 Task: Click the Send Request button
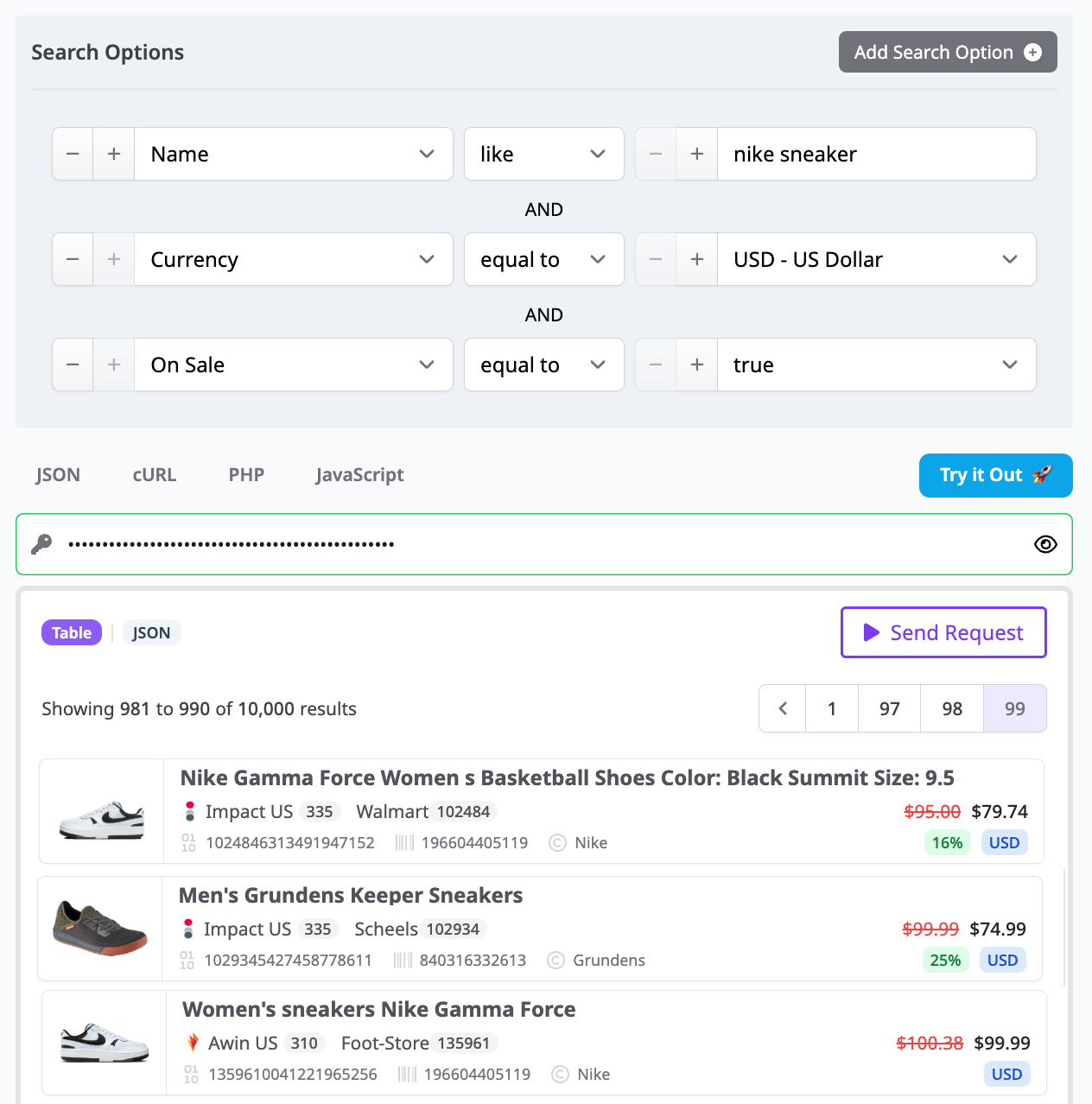pos(943,632)
